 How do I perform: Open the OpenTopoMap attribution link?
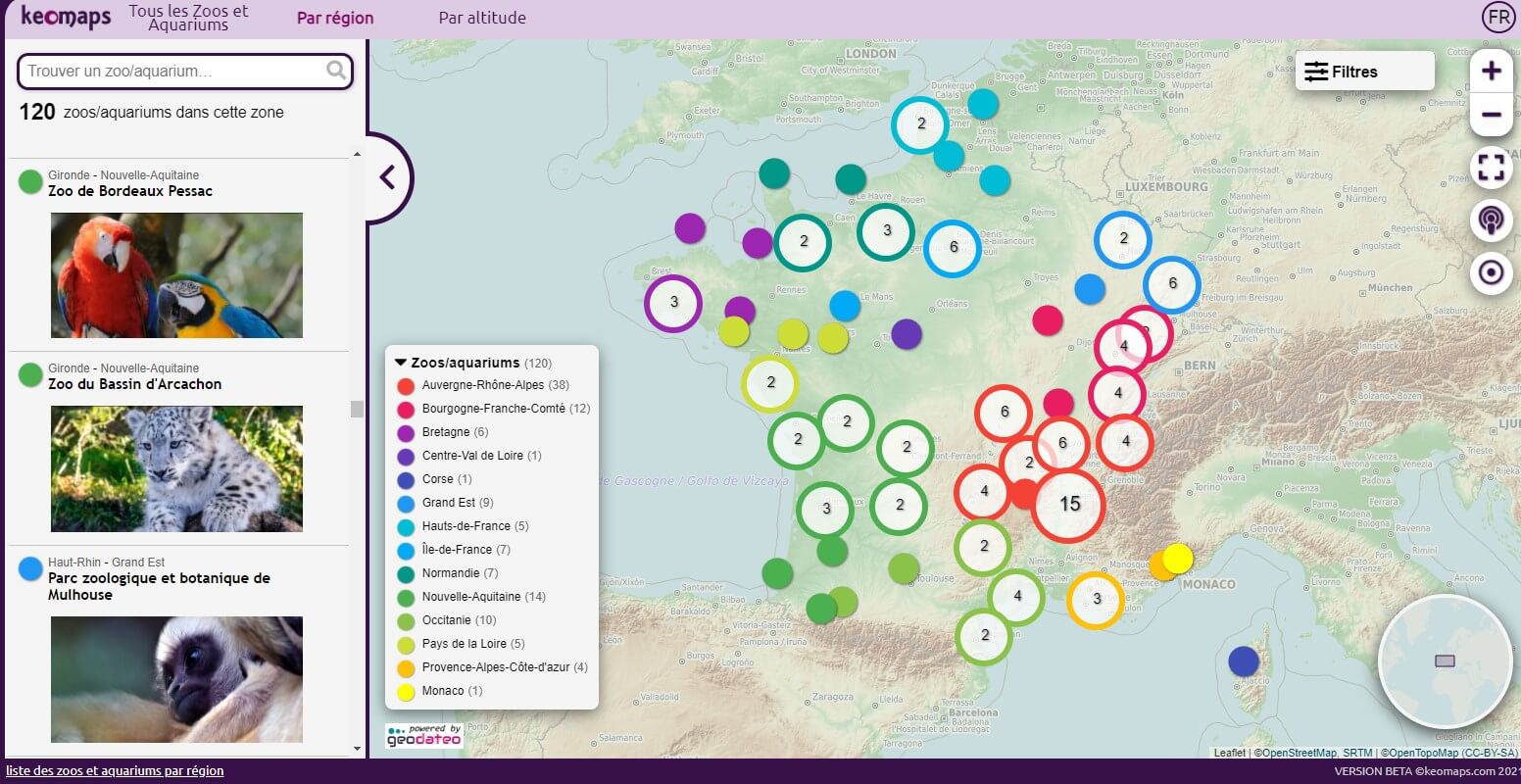coord(1421,753)
